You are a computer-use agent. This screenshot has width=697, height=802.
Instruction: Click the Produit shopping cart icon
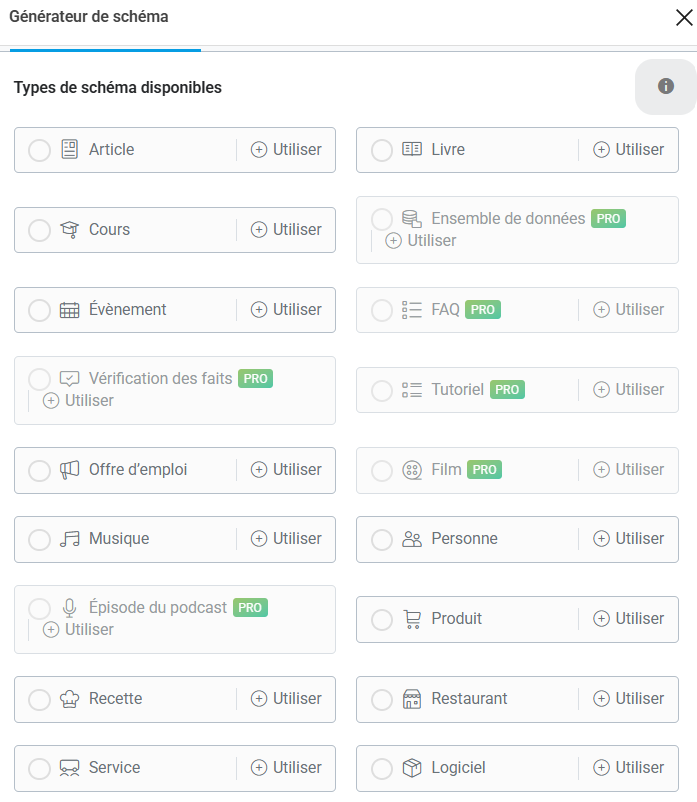pos(412,619)
